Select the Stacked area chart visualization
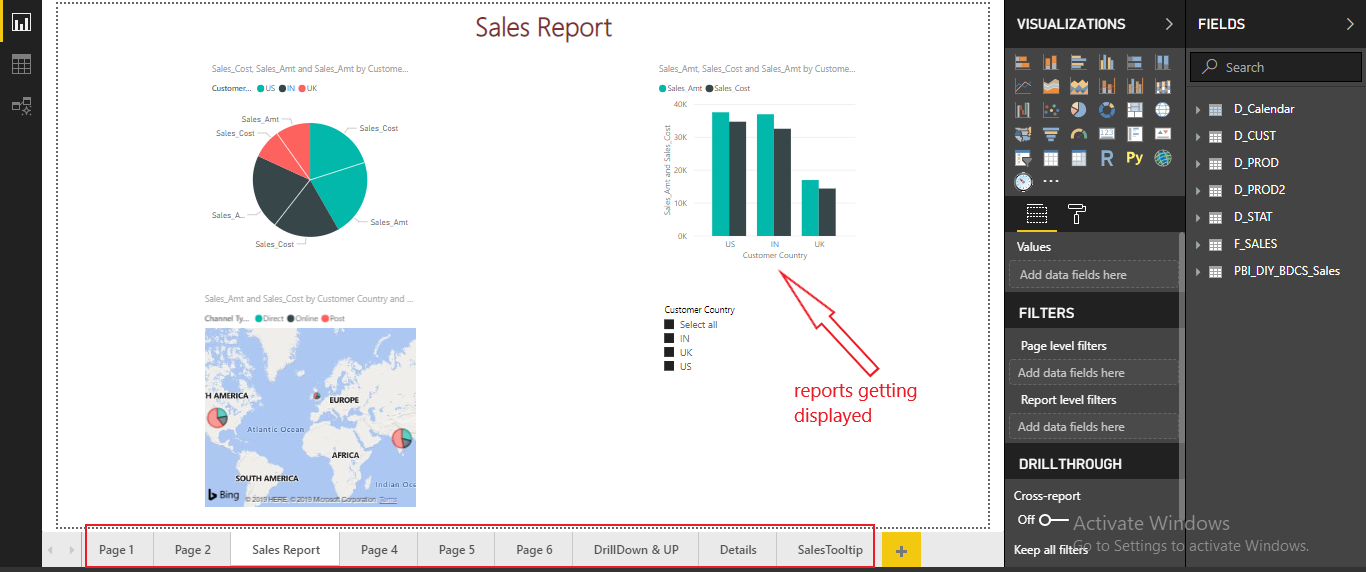The image size is (1366, 572). point(1079,86)
